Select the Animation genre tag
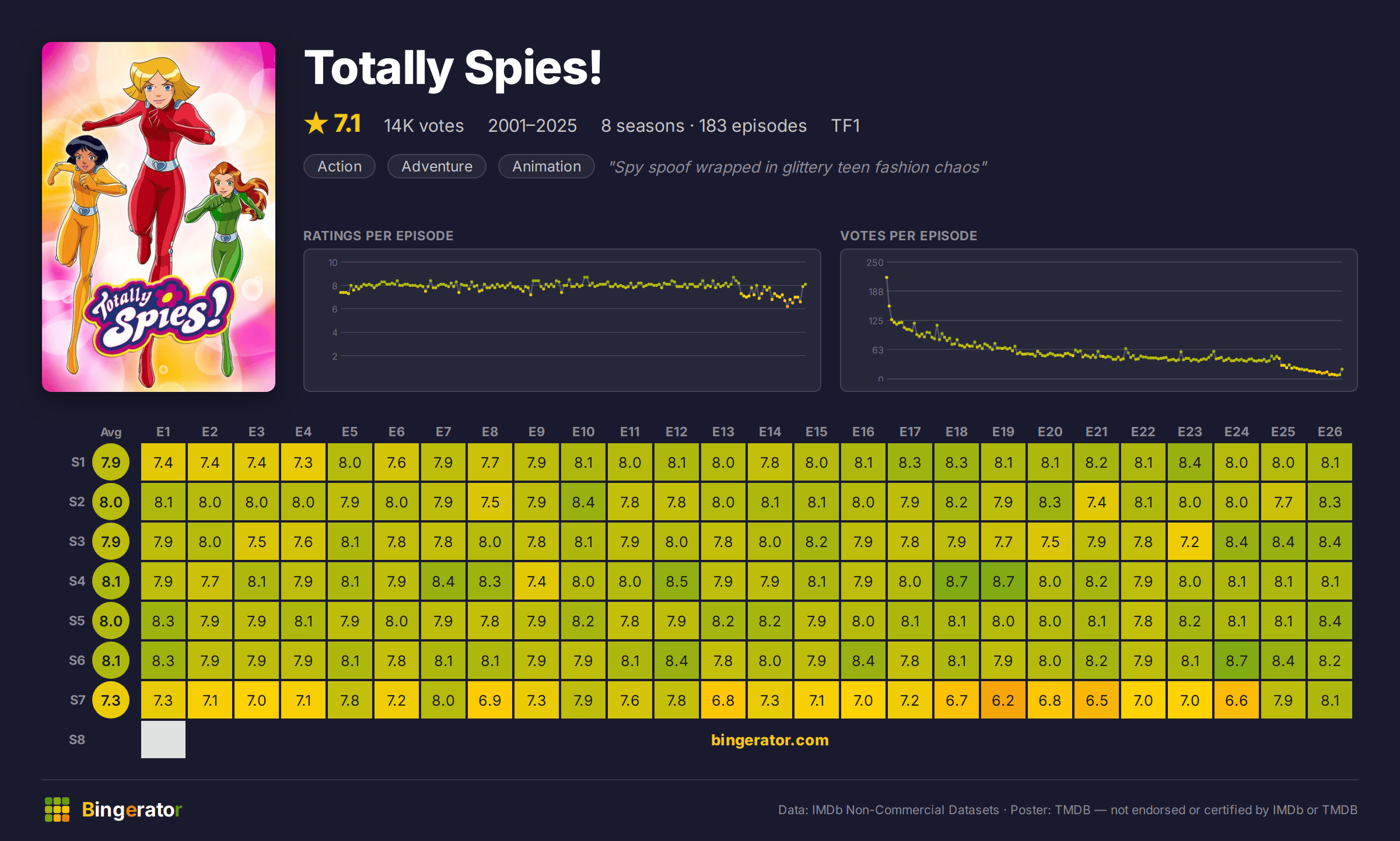Screen dimensions: 1400x841 [547, 166]
